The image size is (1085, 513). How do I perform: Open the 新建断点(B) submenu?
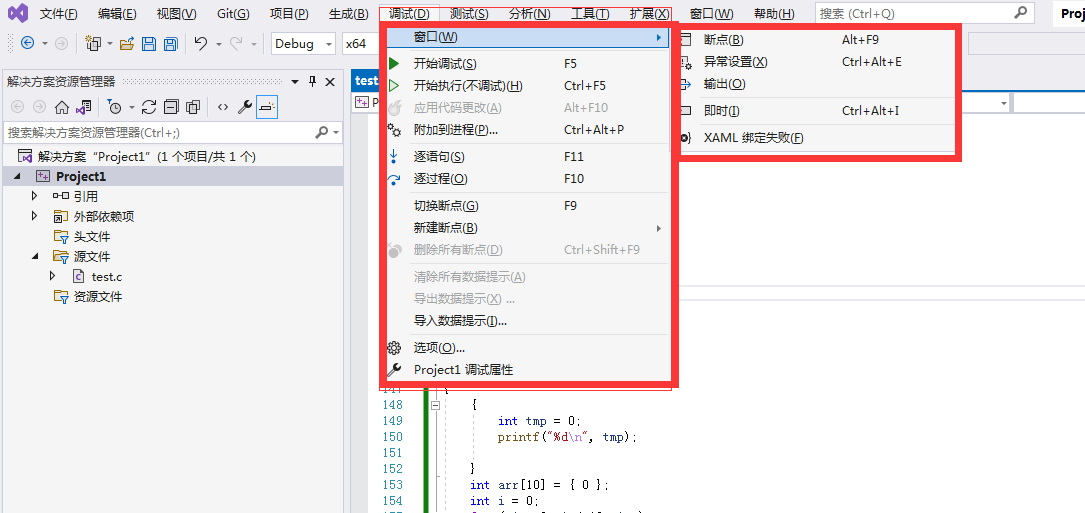click(527, 228)
